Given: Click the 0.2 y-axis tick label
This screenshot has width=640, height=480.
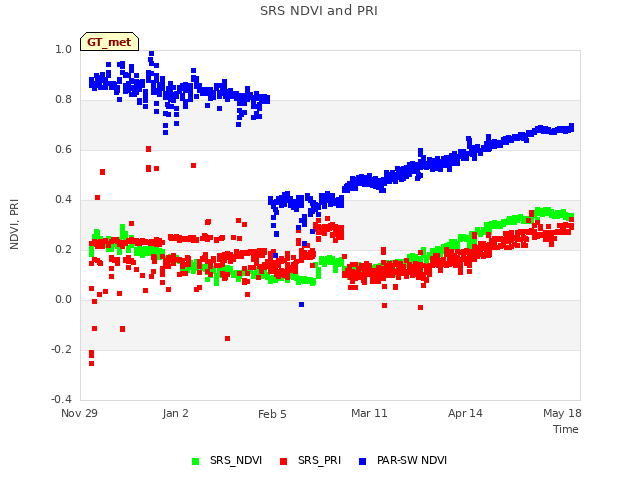Looking at the screenshot, I should [63, 249].
